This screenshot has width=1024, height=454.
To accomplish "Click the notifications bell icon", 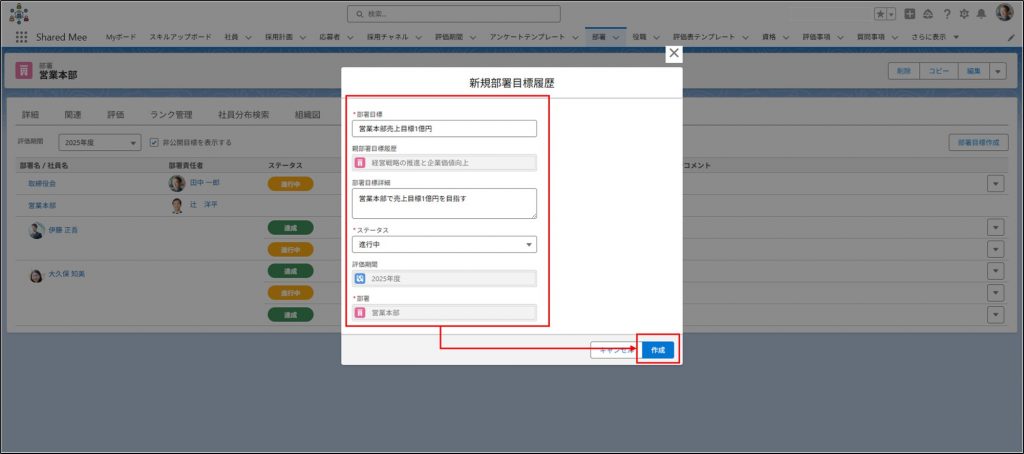I will click(x=979, y=14).
